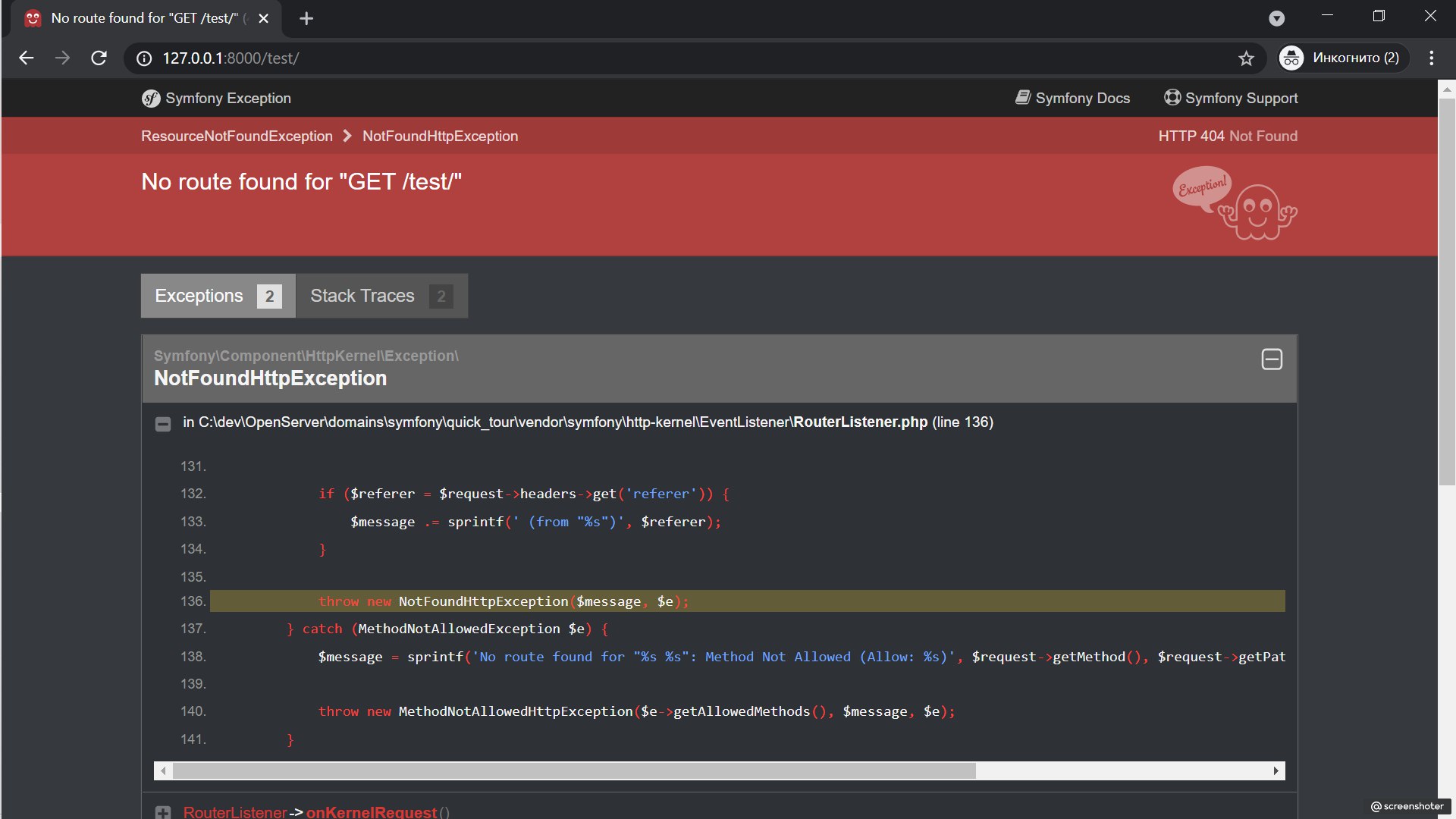Click the horizontal code scrollbar thumb

point(573,771)
